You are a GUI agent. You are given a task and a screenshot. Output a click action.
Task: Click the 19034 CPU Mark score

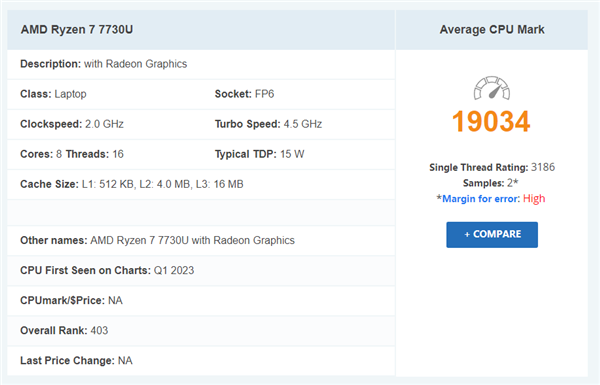click(491, 122)
